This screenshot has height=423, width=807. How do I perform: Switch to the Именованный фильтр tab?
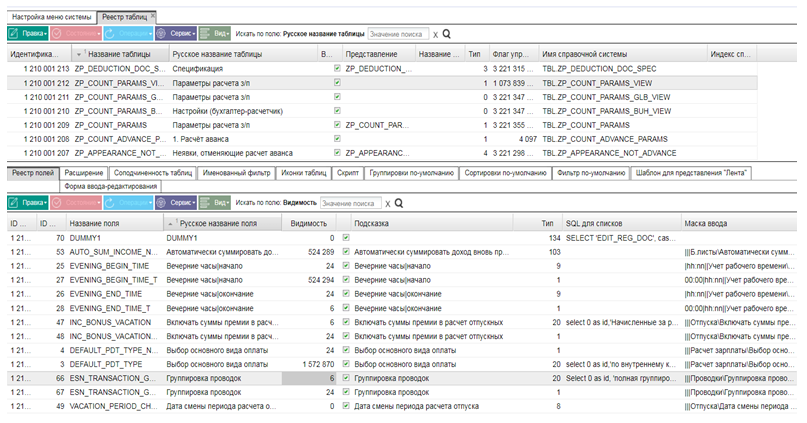tap(236, 173)
